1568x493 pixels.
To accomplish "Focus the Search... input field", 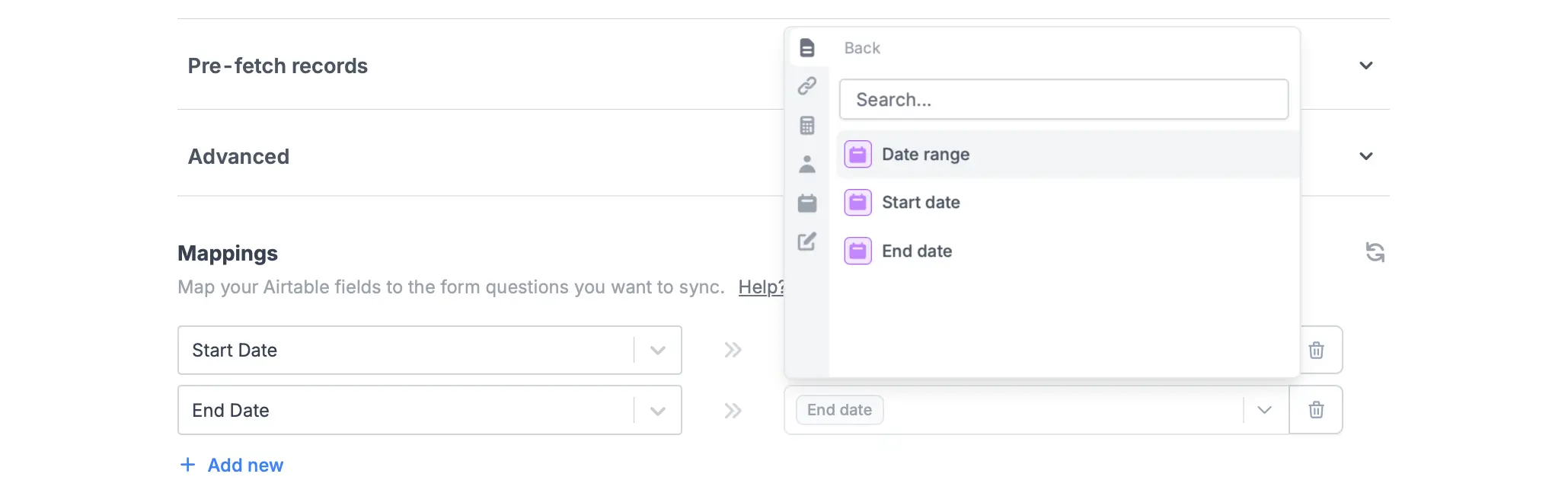I will point(1064,99).
